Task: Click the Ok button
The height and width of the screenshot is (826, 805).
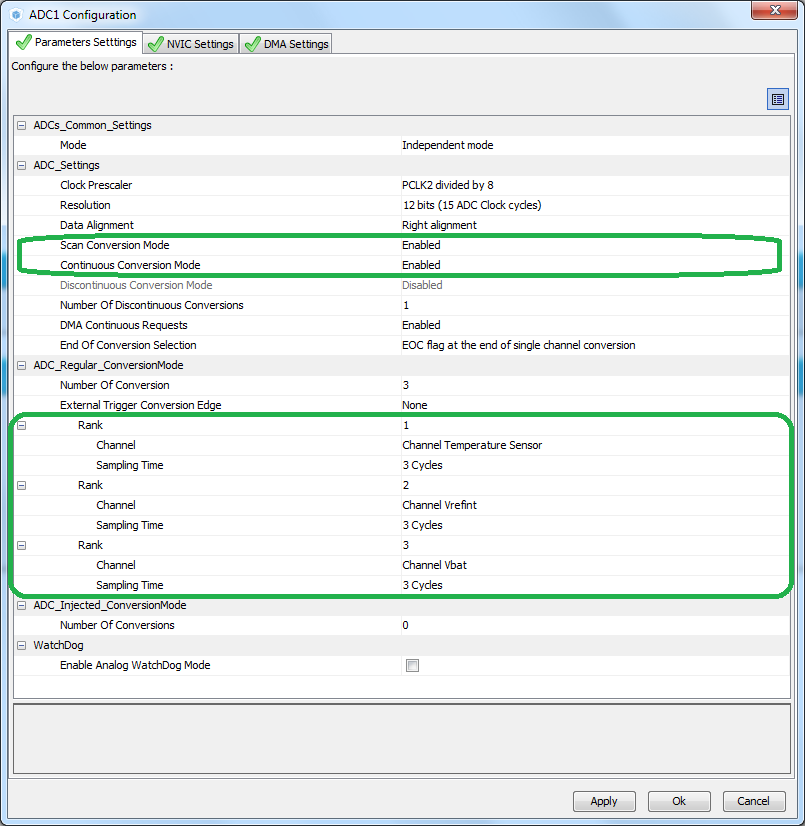Action: (679, 801)
